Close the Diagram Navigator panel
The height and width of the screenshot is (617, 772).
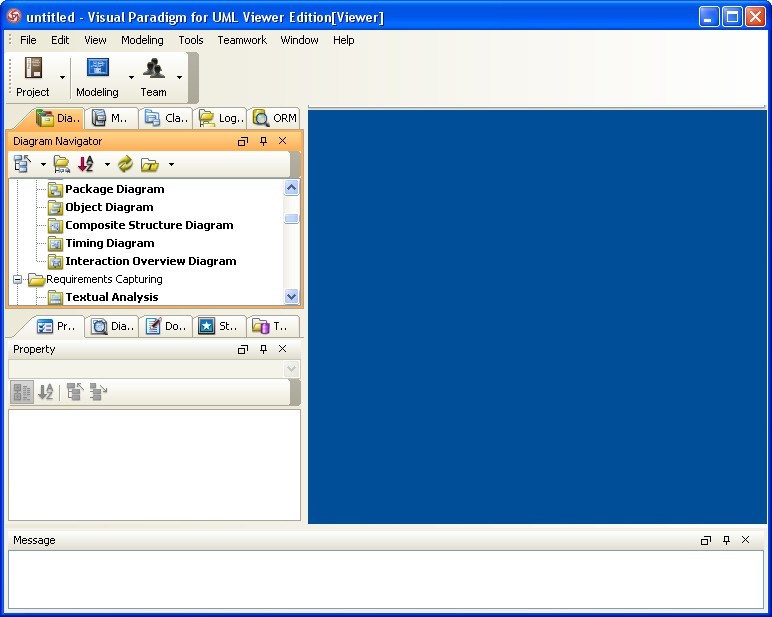pos(283,141)
